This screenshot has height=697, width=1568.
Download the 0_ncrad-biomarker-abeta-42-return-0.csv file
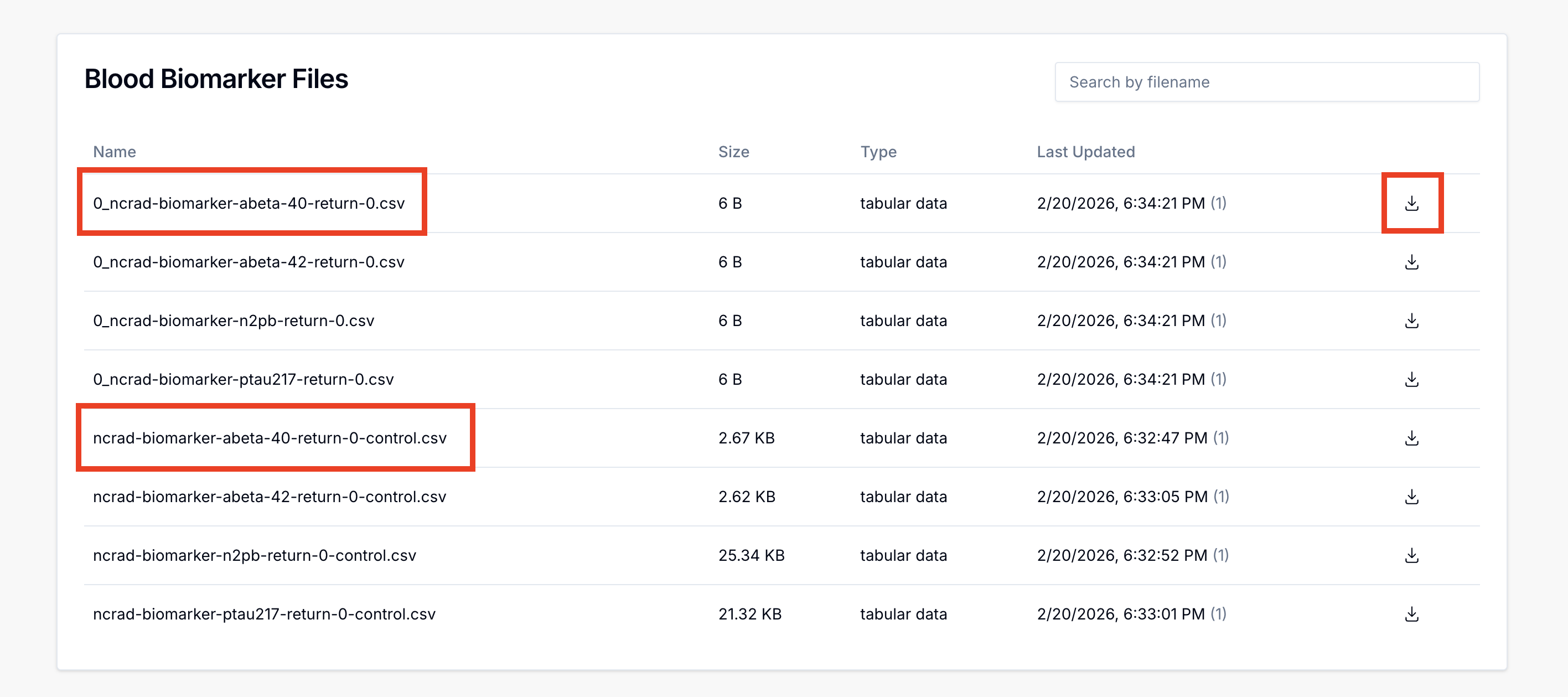[x=1412, y=262]
